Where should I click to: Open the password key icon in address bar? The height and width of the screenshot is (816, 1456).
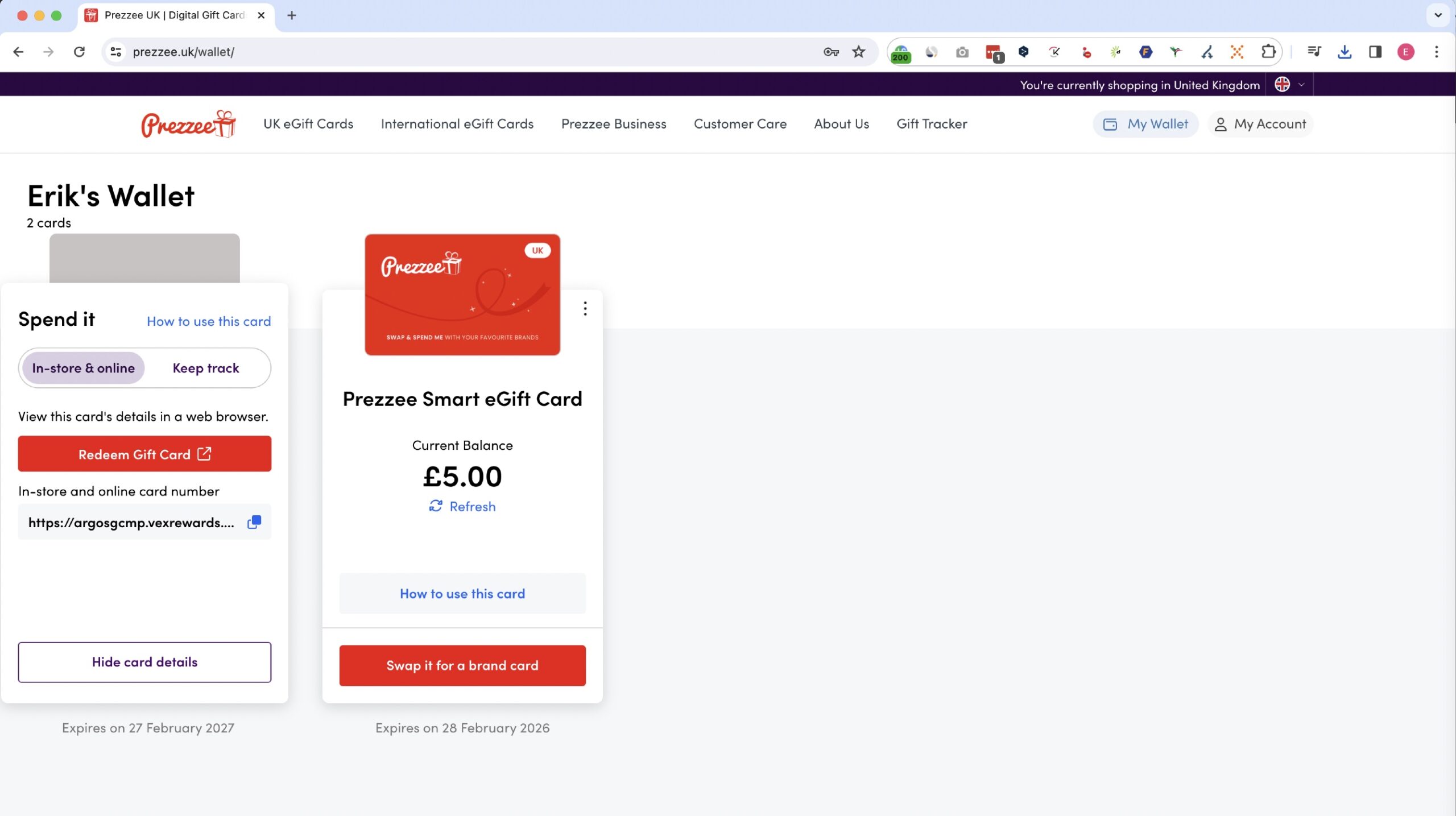click(x=830, y=52)
